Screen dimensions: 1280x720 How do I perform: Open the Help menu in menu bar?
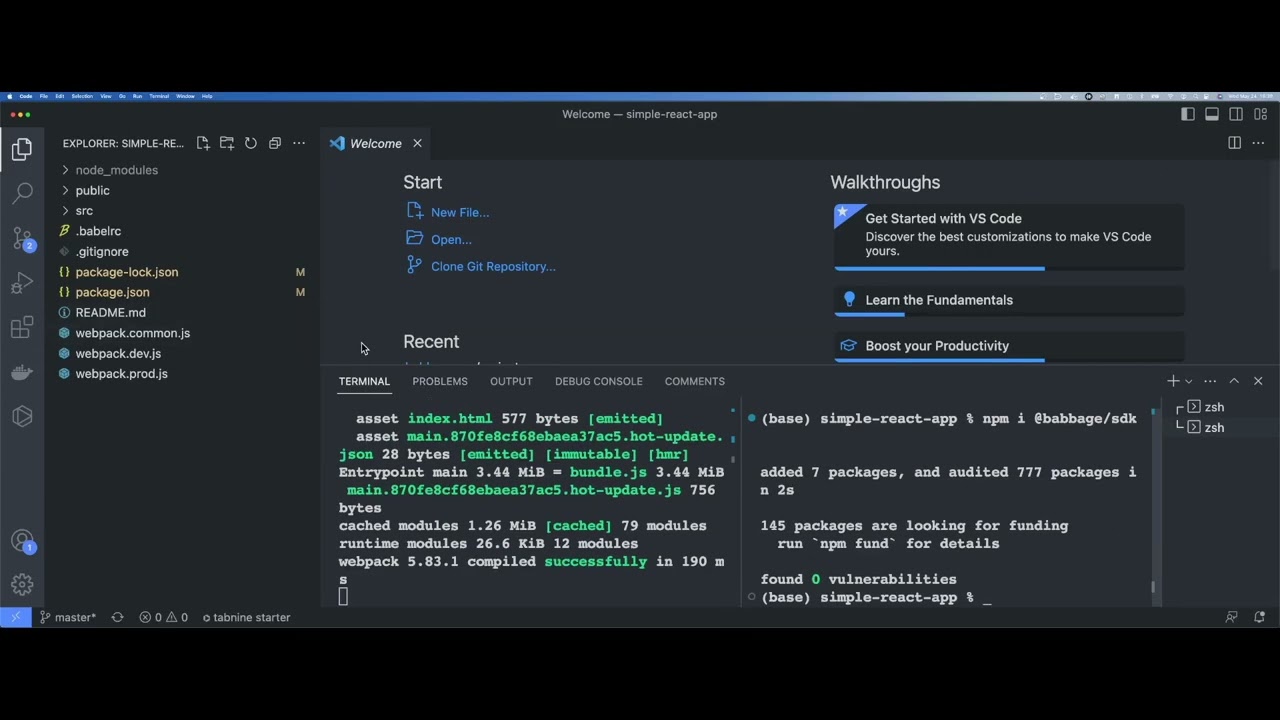(207, 96)
